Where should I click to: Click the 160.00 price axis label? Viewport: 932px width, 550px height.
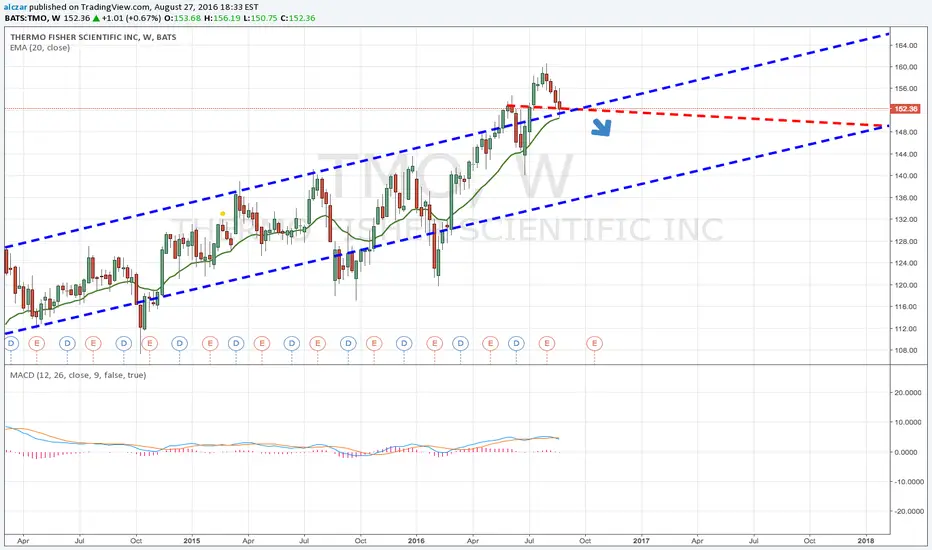pyautogui.click(x=906, y=67)
